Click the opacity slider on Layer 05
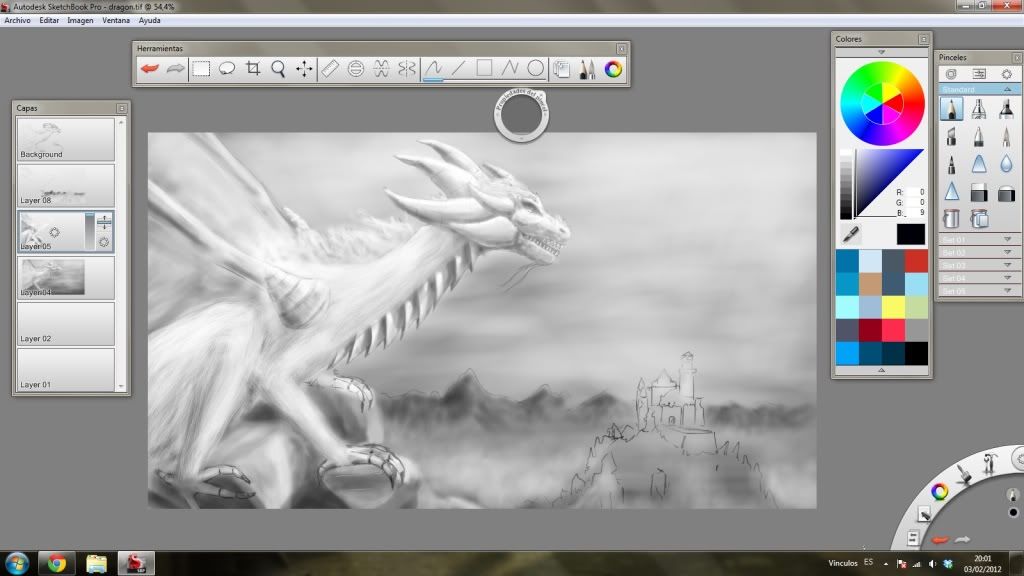1024x576 pixels. 89,231
